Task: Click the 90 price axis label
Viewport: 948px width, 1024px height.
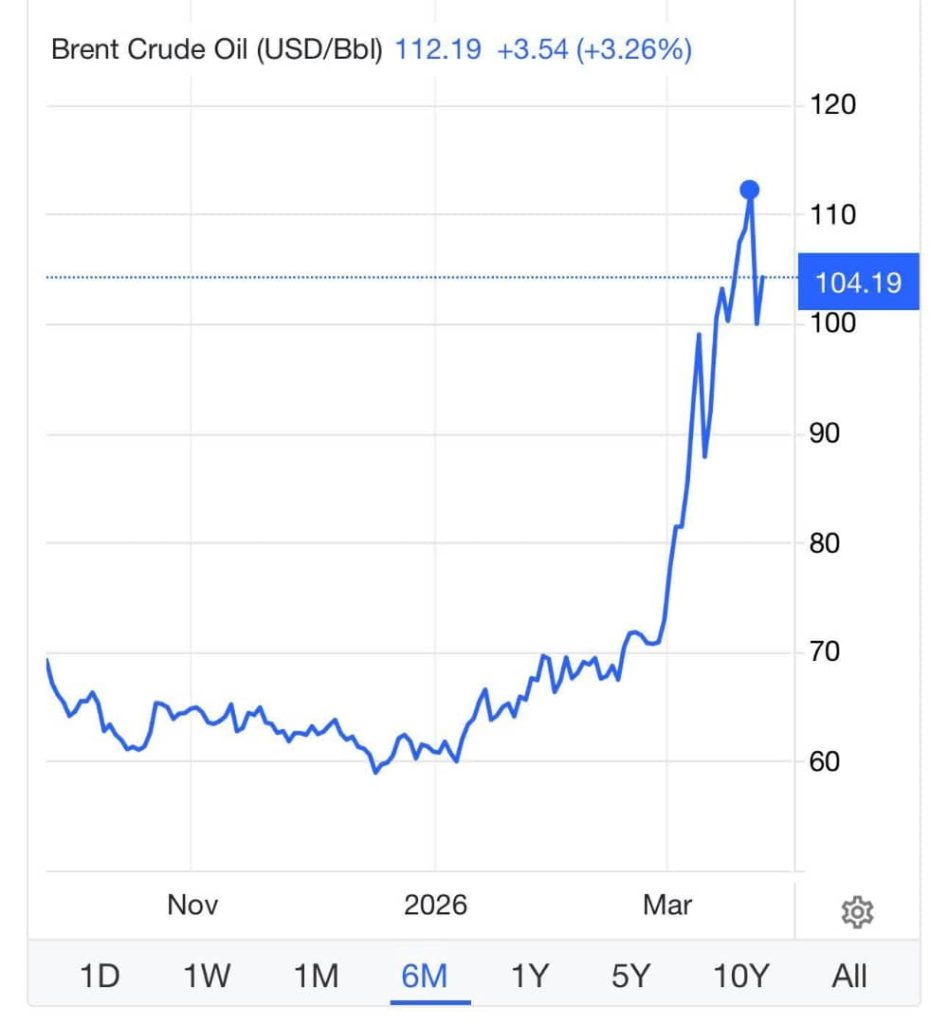Action: pyautogui.click(x=824, y=434)
